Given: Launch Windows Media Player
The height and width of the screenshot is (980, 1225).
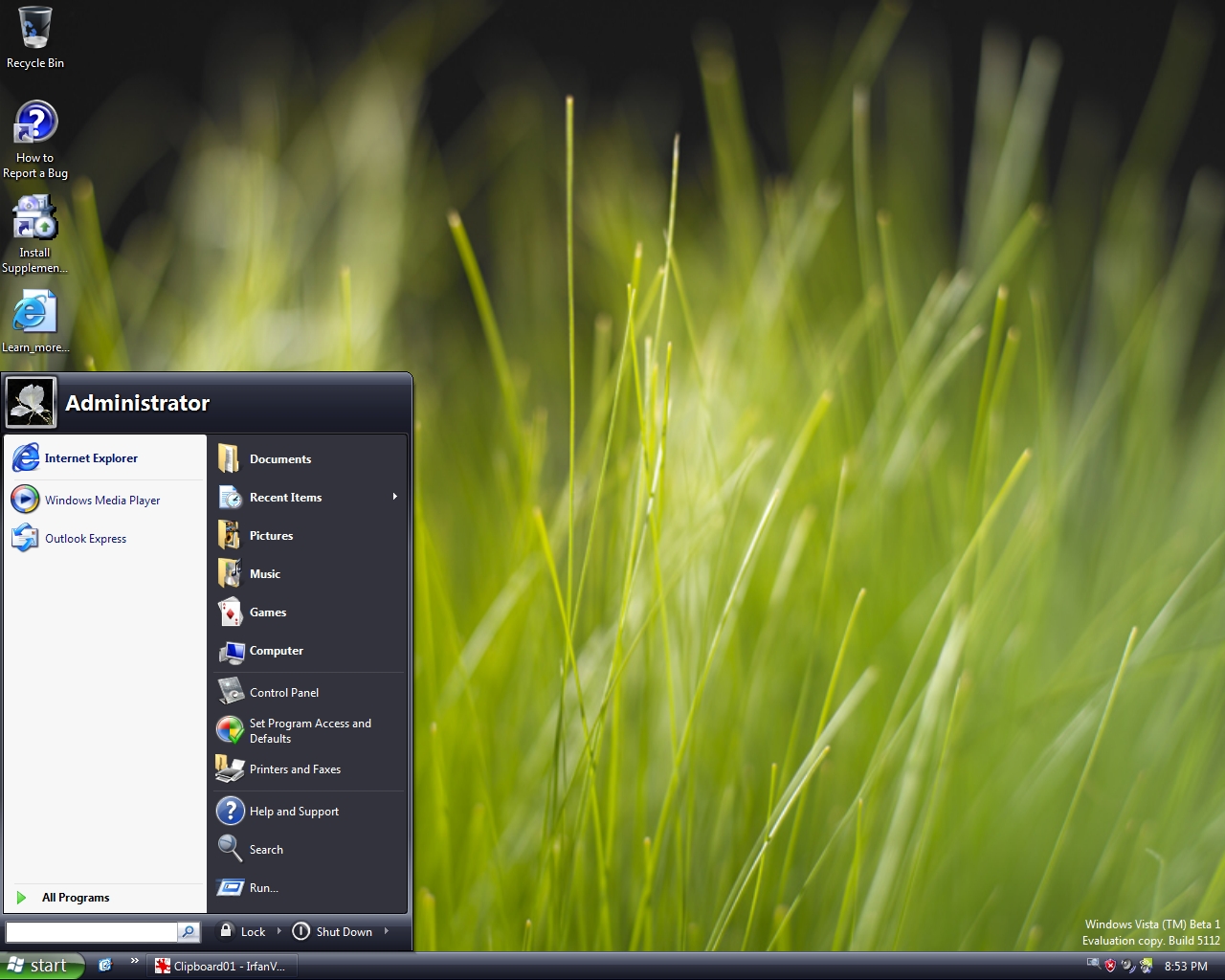Looking at the screenshot, I should click(x=105, y=500).
